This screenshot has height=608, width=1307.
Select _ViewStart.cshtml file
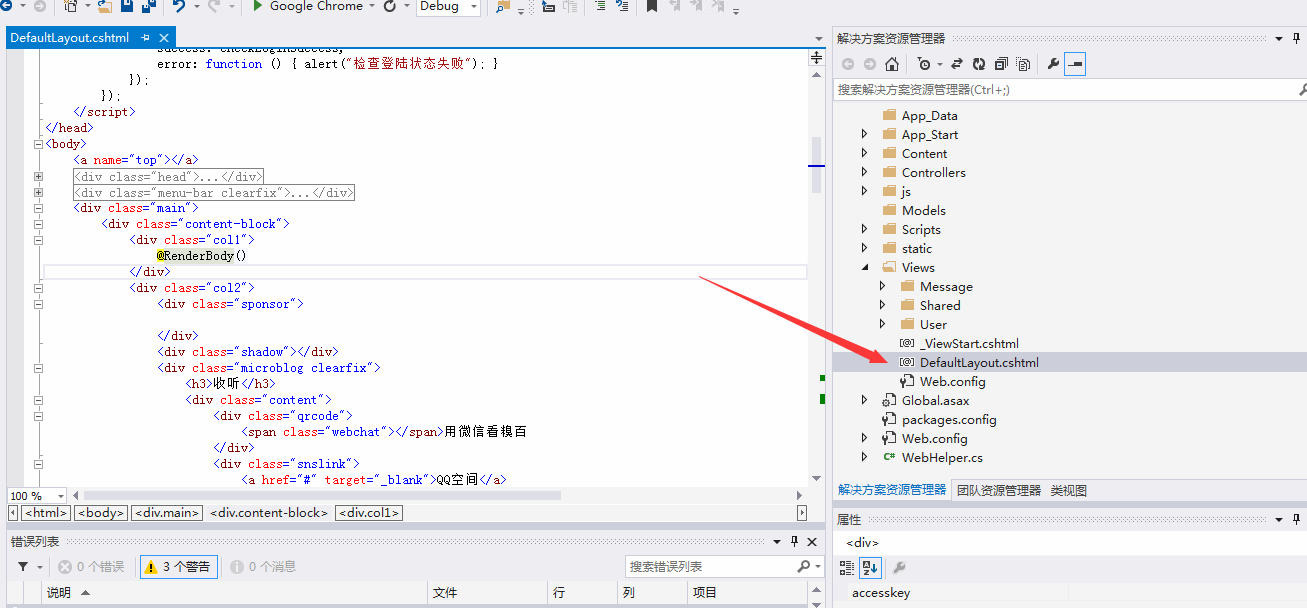click(969, 344)
